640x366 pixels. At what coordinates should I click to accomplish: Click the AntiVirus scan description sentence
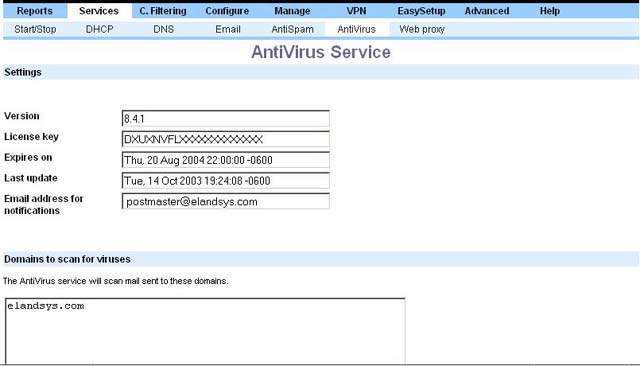[x=116, y=281]
